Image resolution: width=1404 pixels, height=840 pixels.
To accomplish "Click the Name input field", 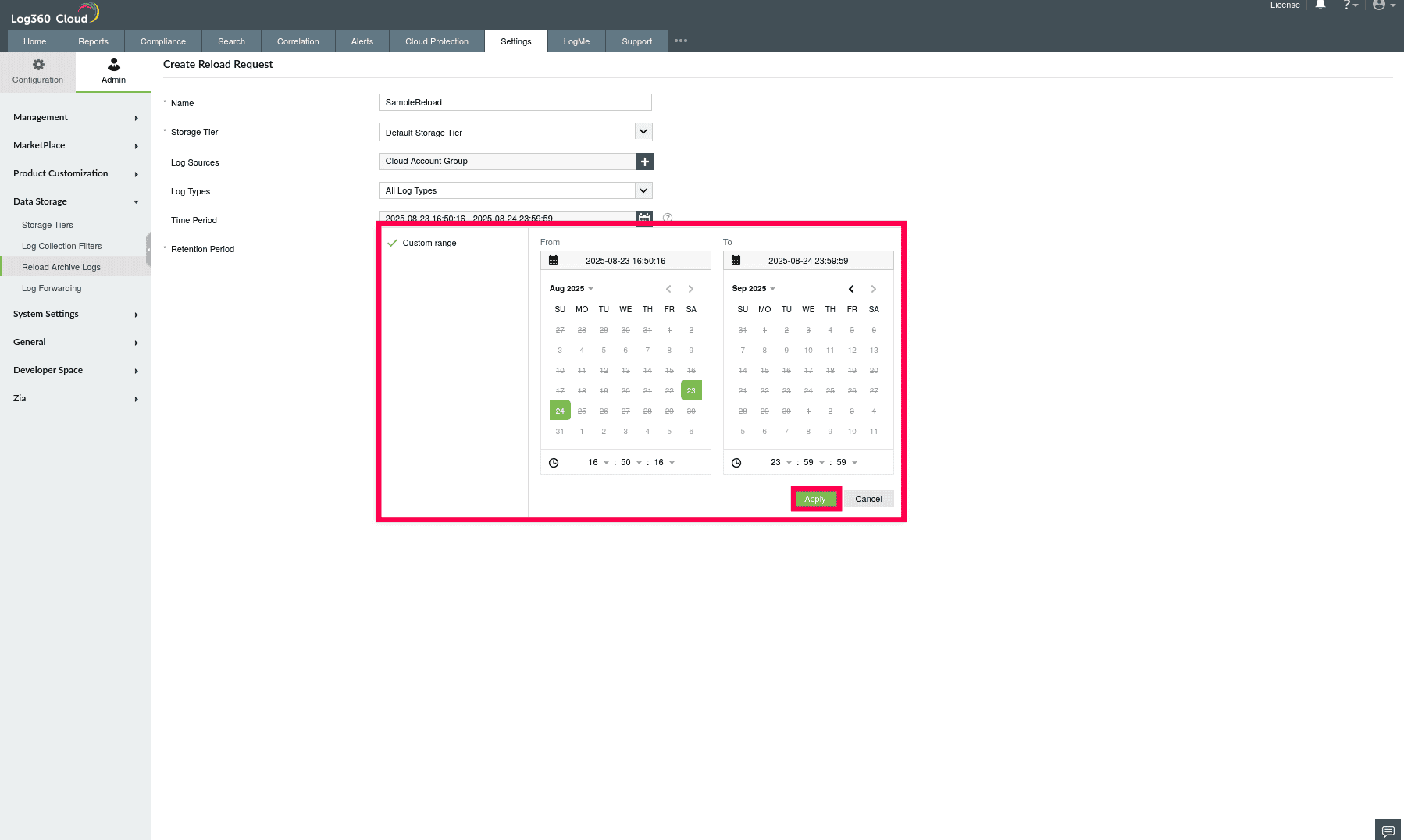I will [x=515, y=102].
